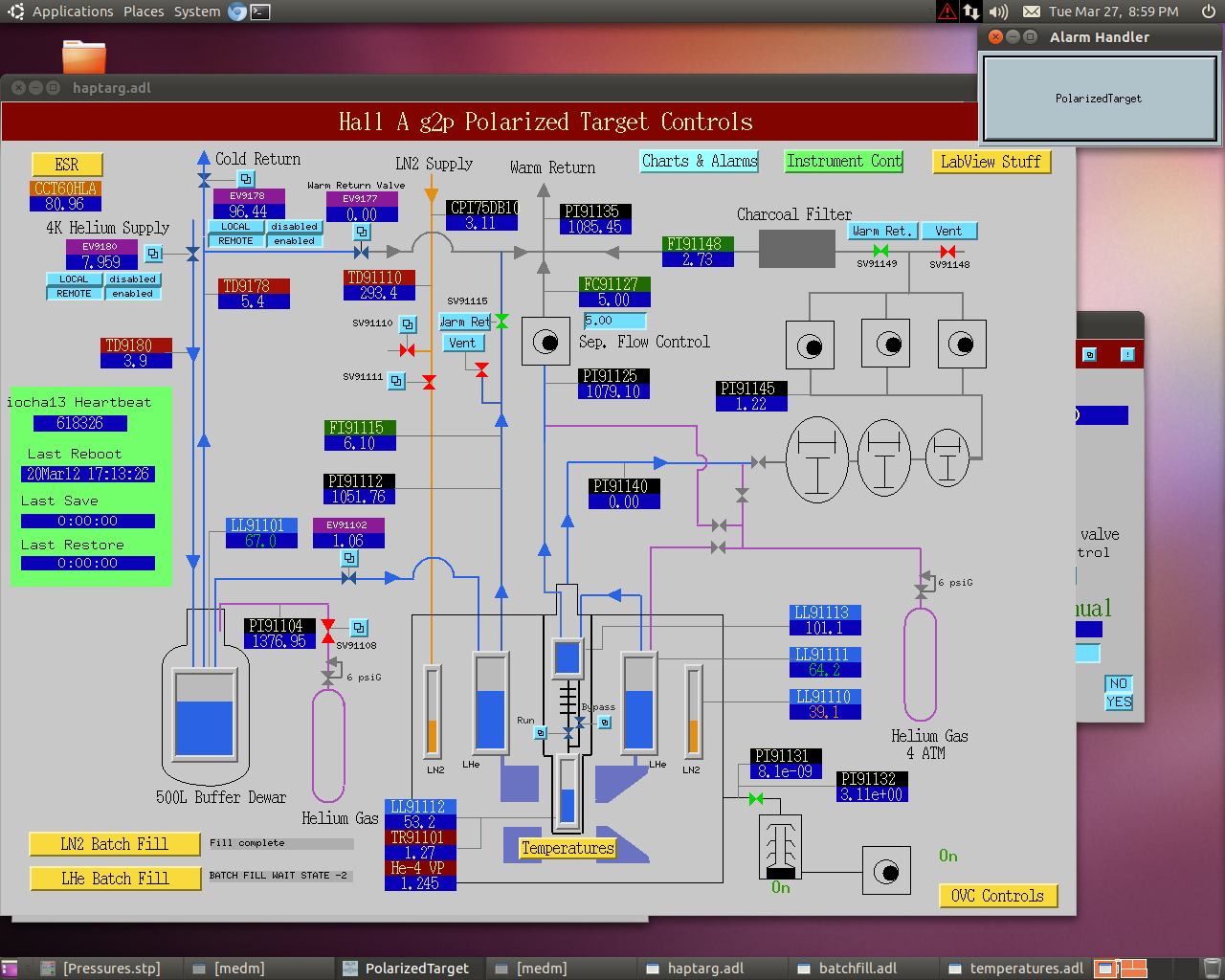Click the PI91135 readout value 1085.45
The image size is (1225, 980).
(595, 227)
